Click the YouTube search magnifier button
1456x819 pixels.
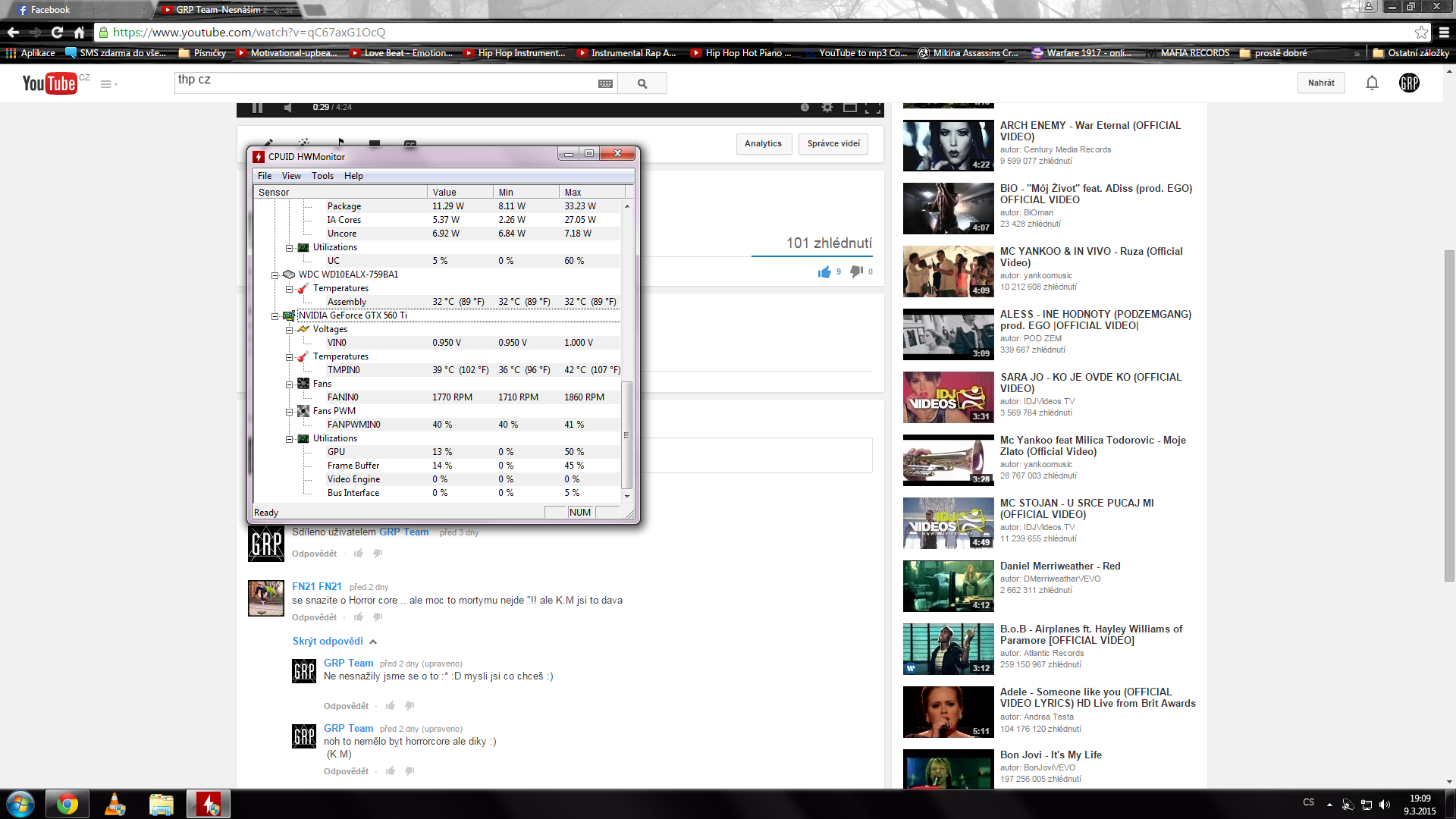[642, 83]
